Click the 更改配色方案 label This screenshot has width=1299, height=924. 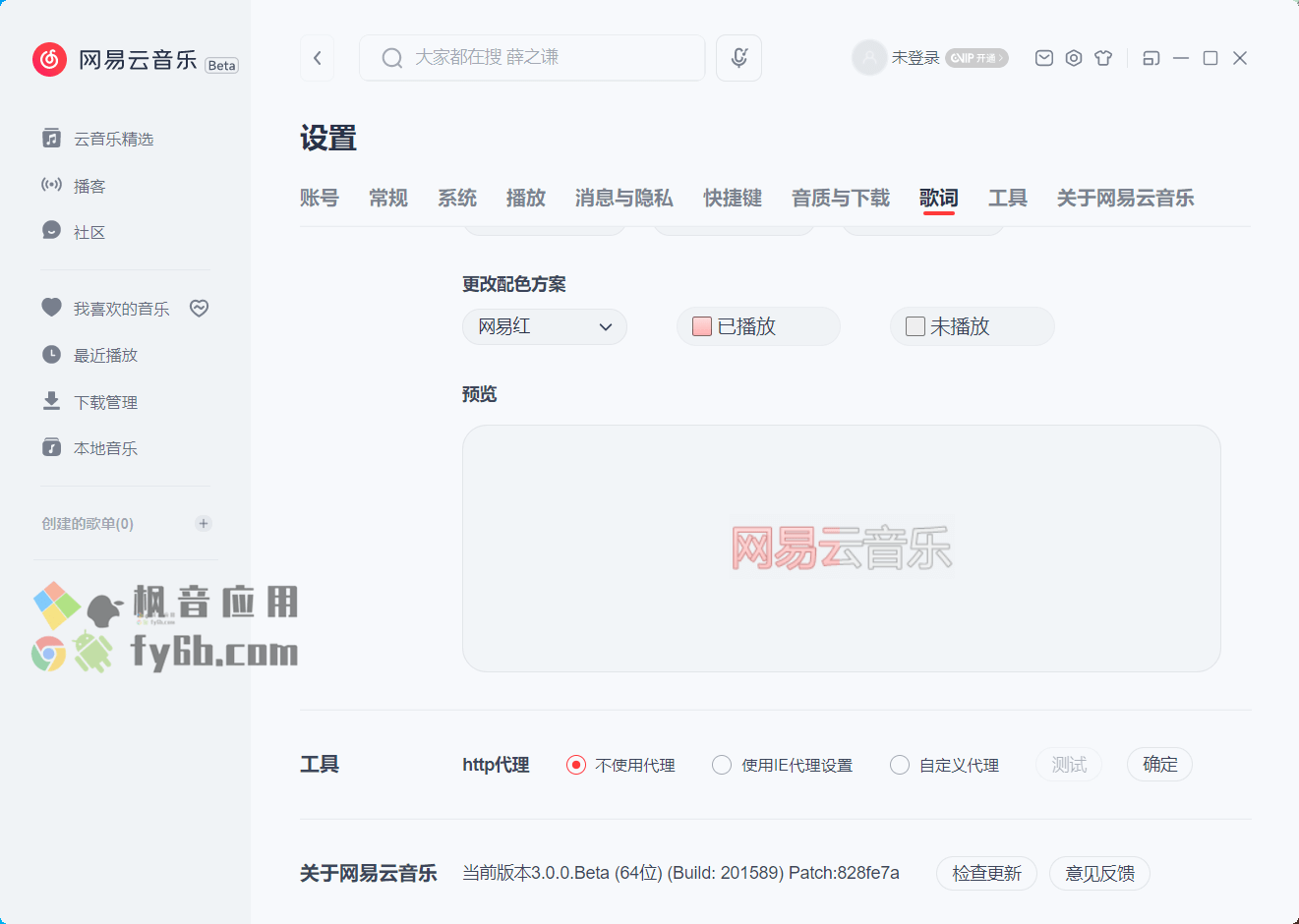pos(514,284)
